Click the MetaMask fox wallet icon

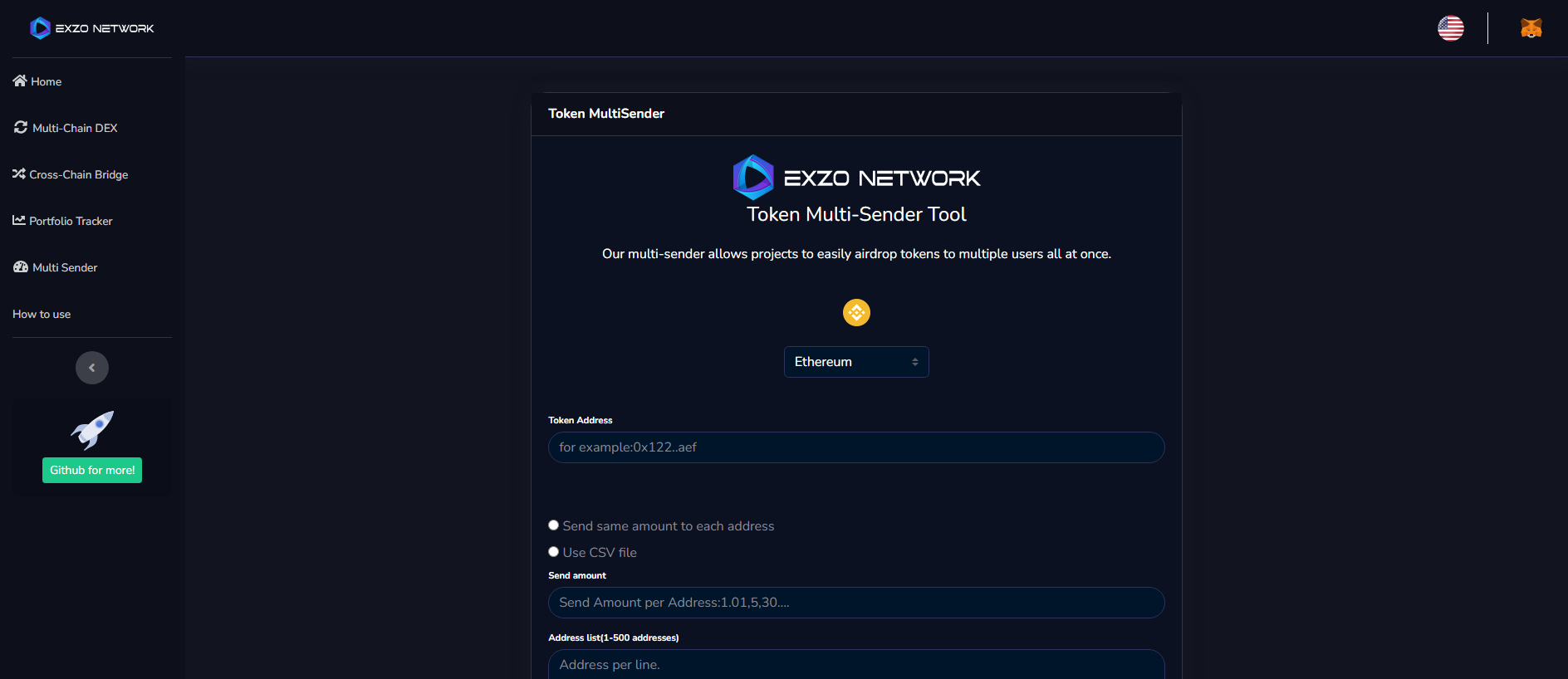[1531, 28]
